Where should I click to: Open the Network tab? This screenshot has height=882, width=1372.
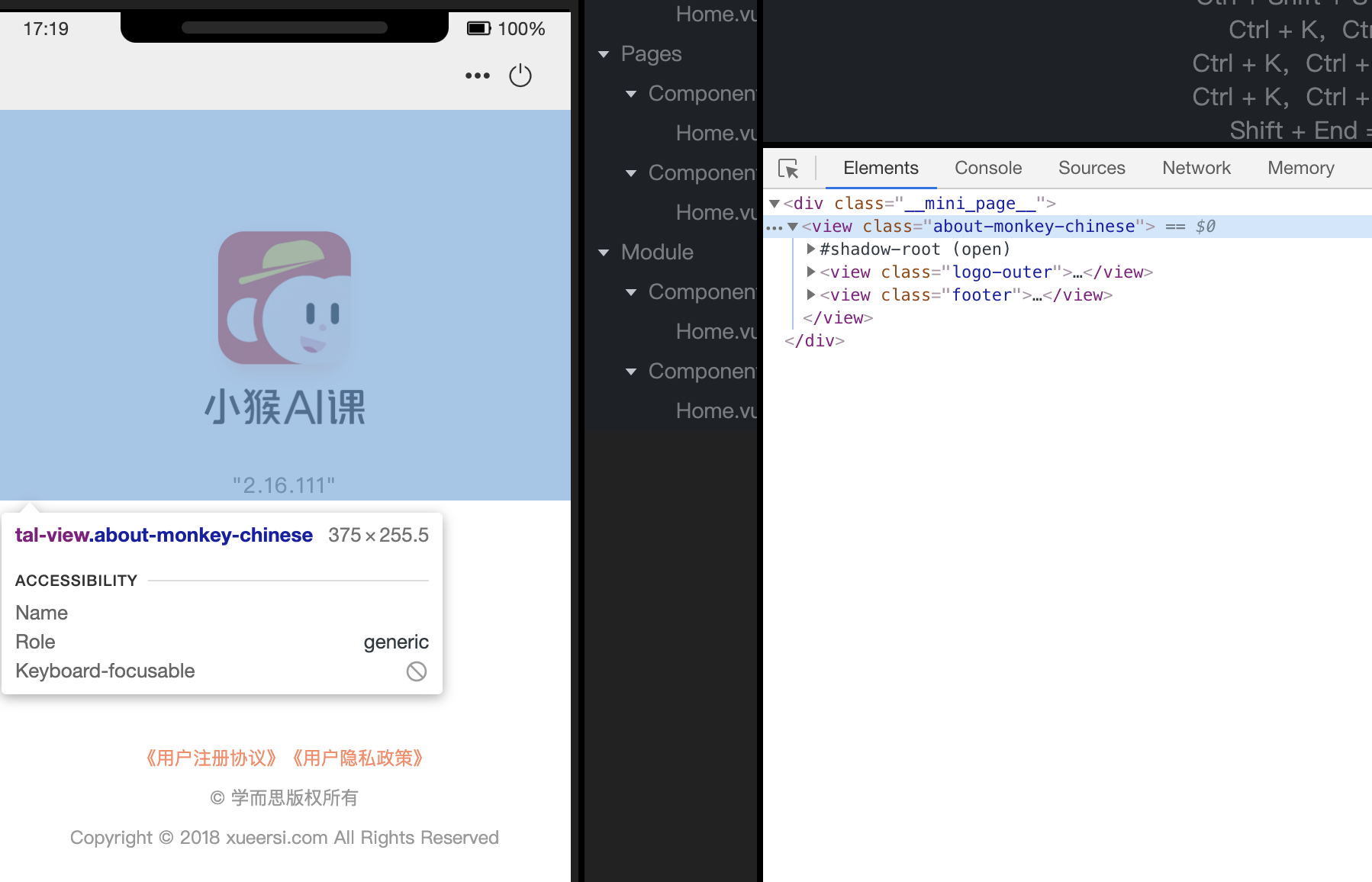click(1196, 168)
